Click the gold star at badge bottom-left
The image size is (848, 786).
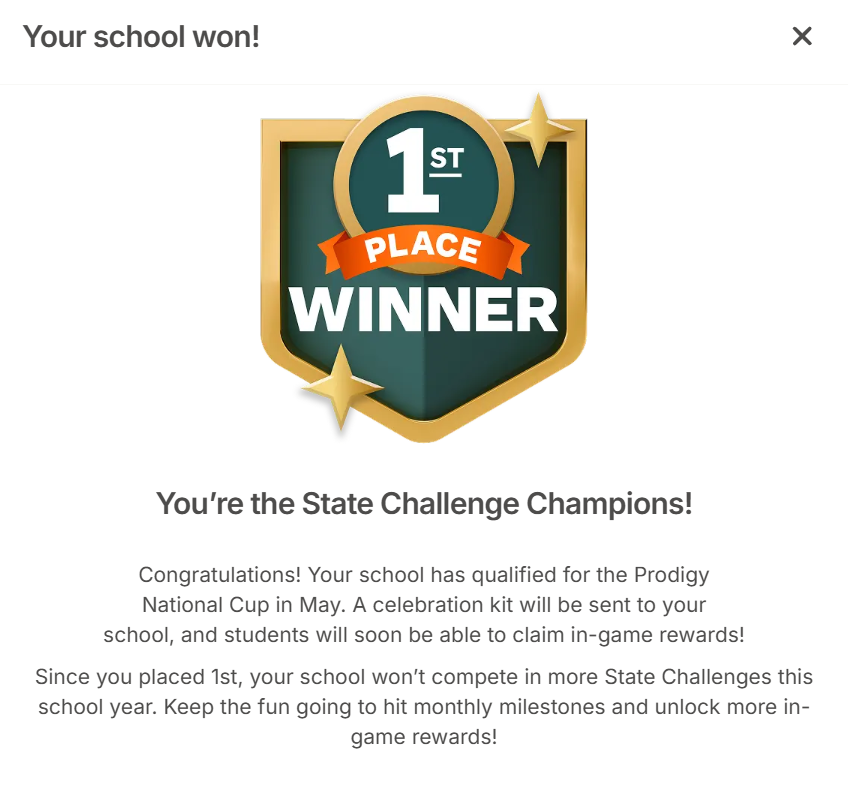click(x=342, y=388)
